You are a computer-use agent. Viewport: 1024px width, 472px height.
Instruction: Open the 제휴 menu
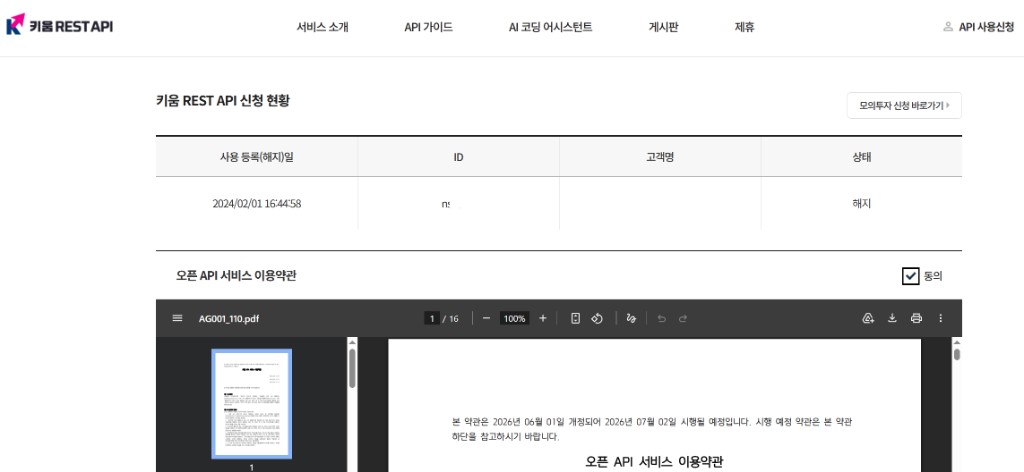coord(744,27)
